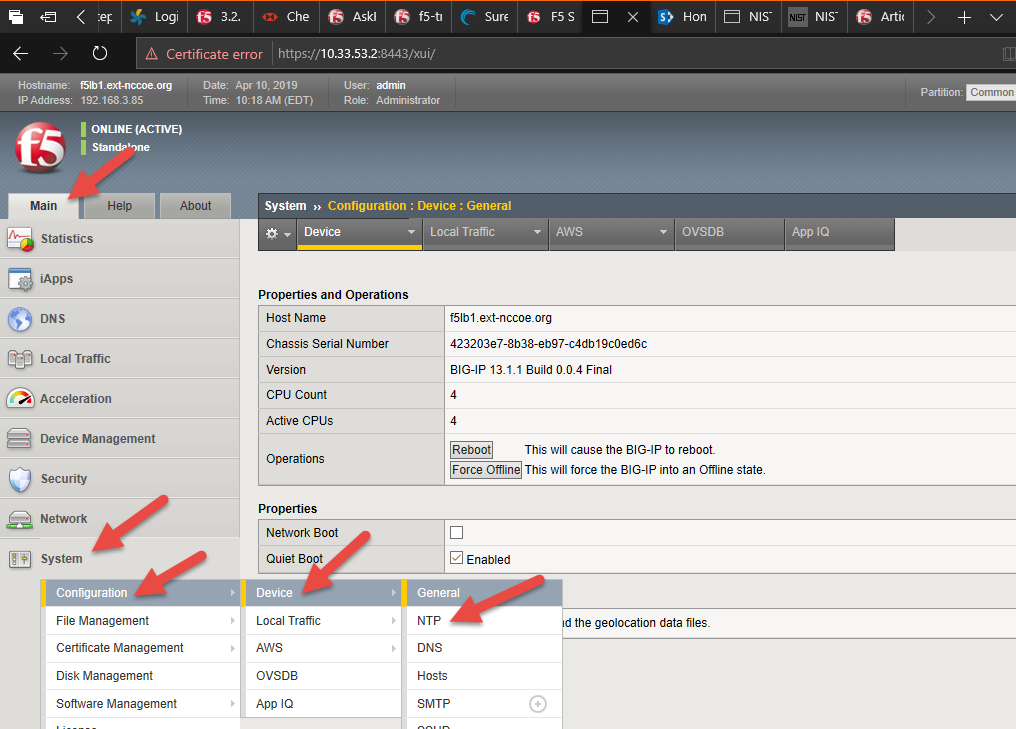
Task: Open the Partition dropdown
Action: point(990,92)
